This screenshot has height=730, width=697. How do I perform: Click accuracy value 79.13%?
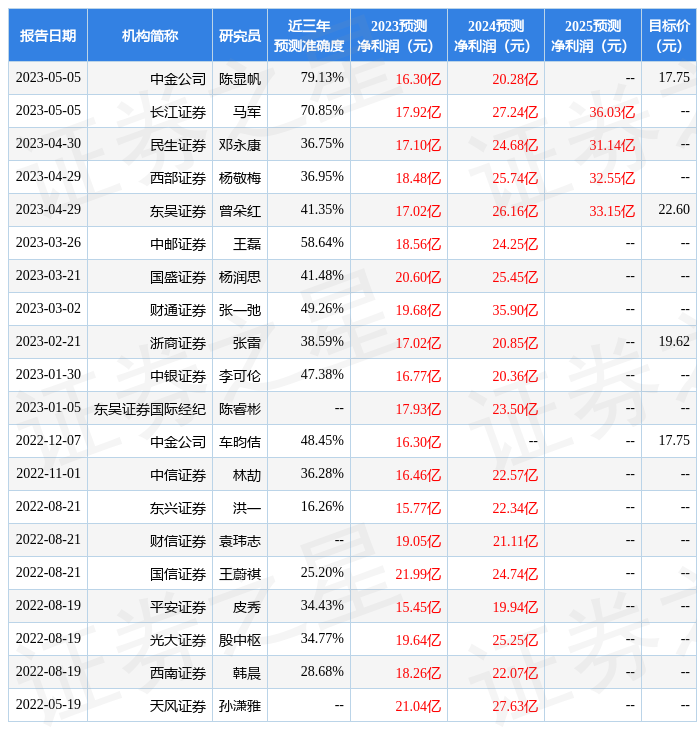point(322,77)
